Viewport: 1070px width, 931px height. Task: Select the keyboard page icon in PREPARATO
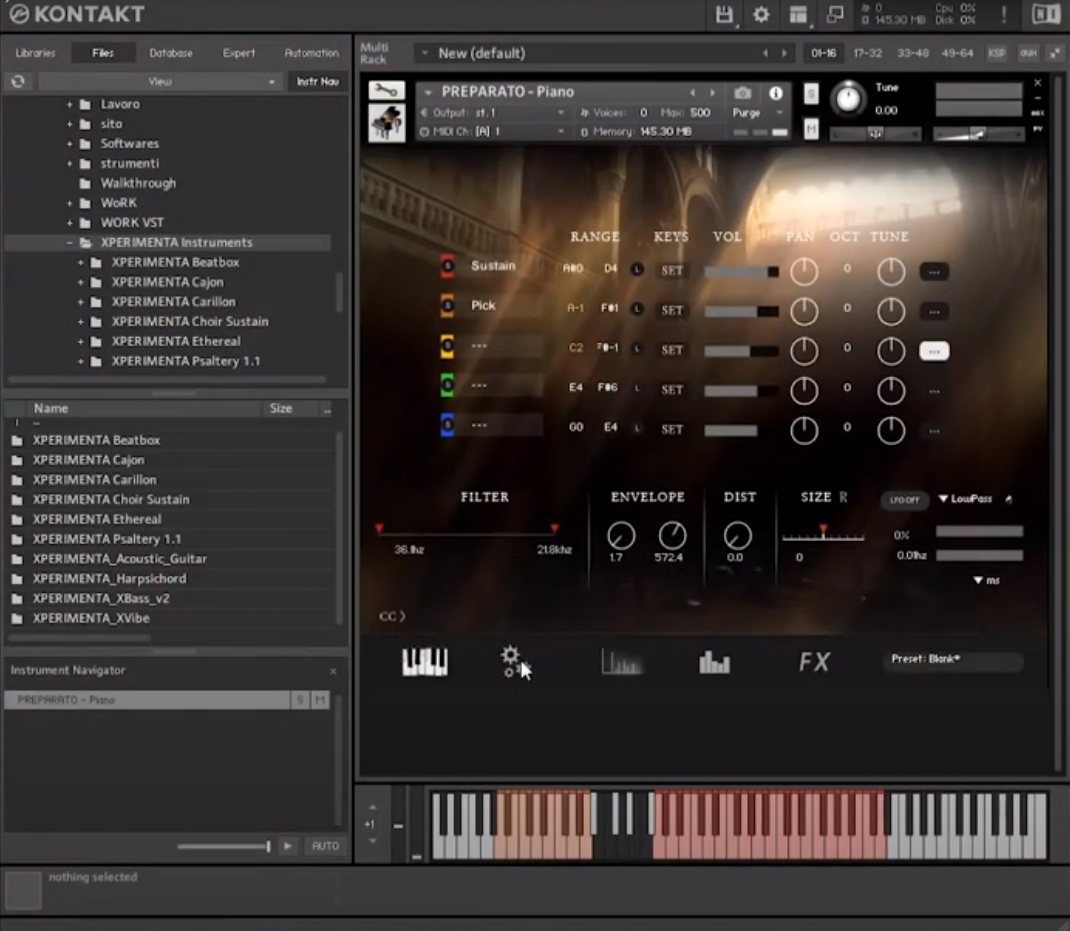point(424,660)
